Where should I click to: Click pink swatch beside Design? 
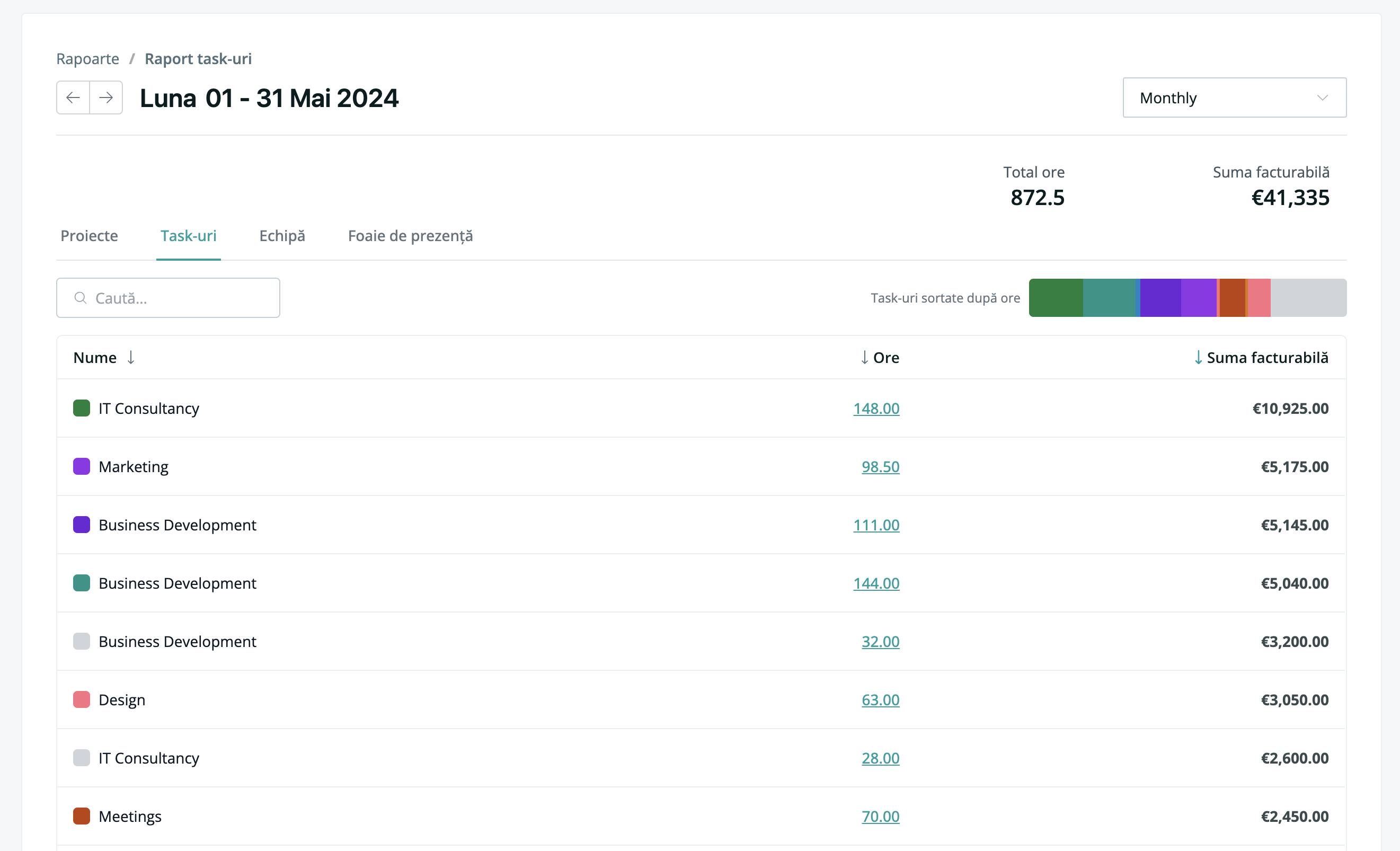(81, 700)
